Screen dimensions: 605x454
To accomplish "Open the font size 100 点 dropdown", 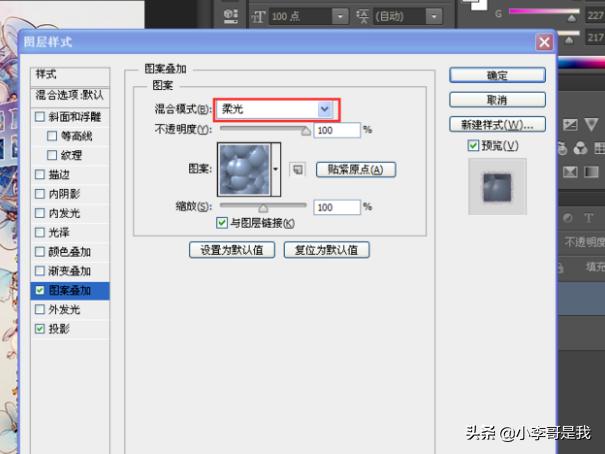I will pyautogui.click(x=340, y=17).
